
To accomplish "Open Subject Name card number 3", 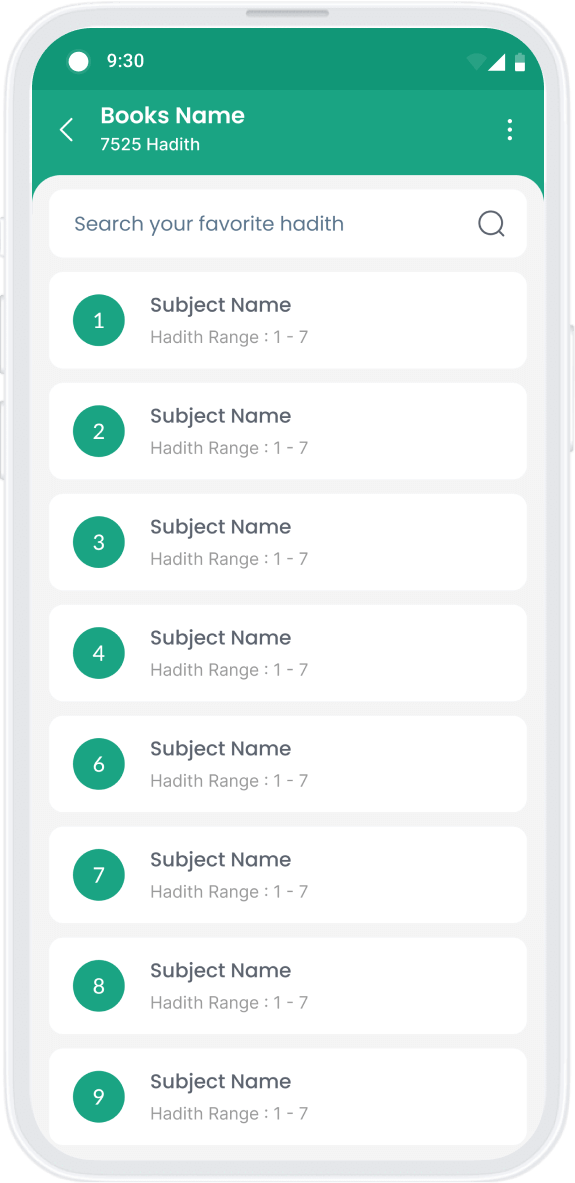I will [288, 542].
